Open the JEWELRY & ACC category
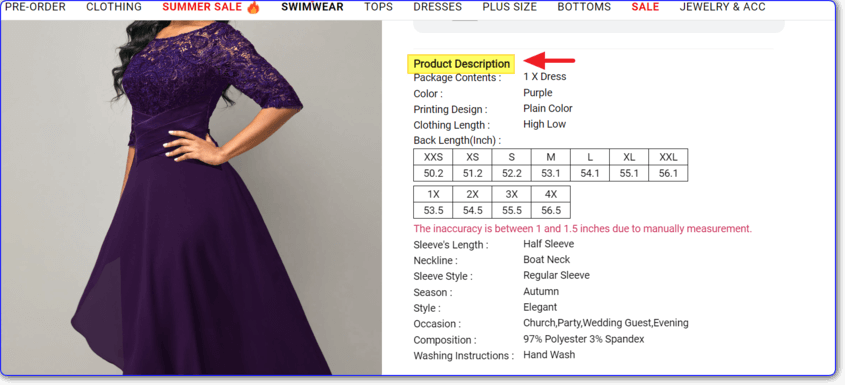 point(723,8)
